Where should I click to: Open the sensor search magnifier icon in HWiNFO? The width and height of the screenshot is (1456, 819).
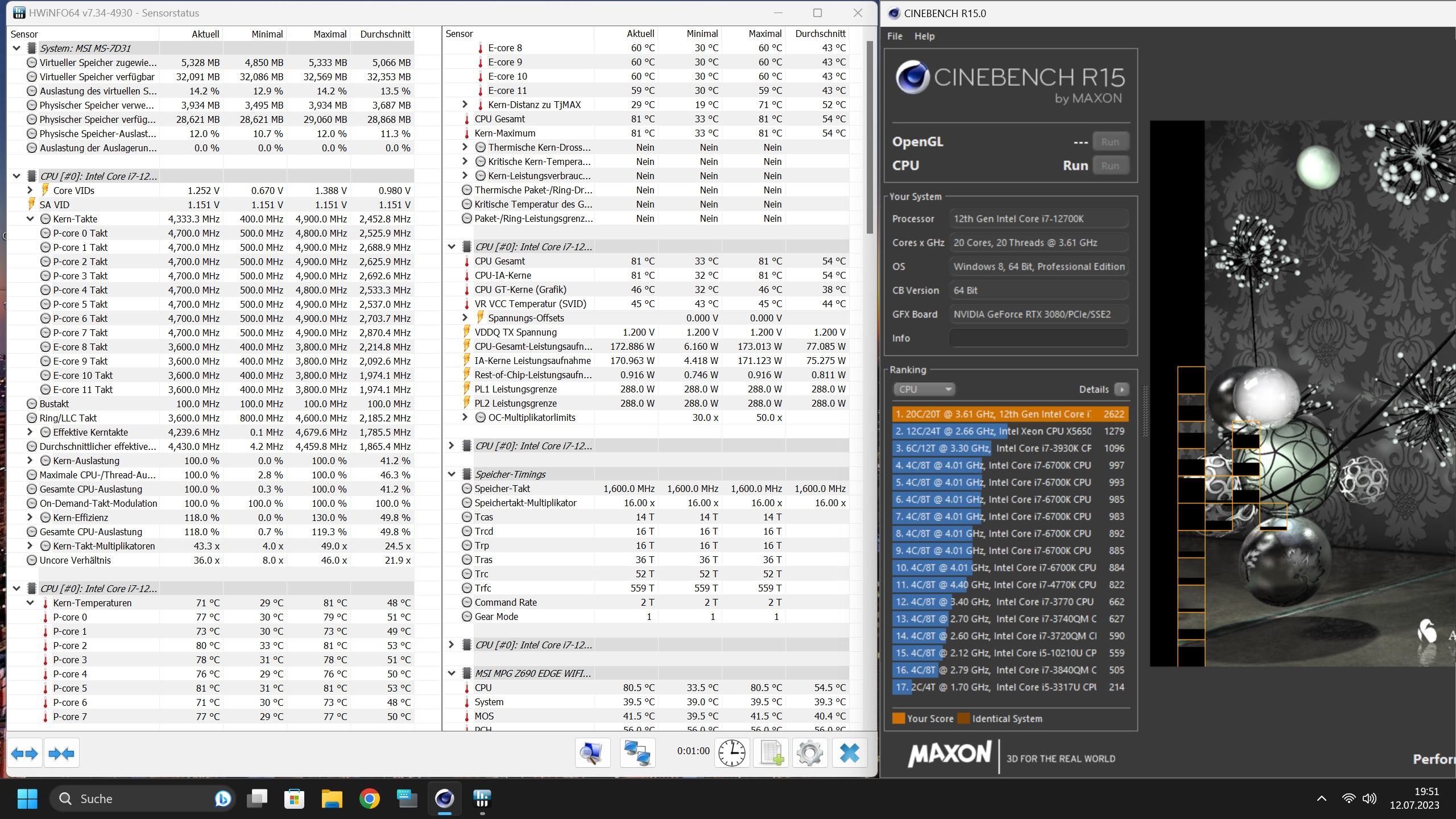pos(592,753)
